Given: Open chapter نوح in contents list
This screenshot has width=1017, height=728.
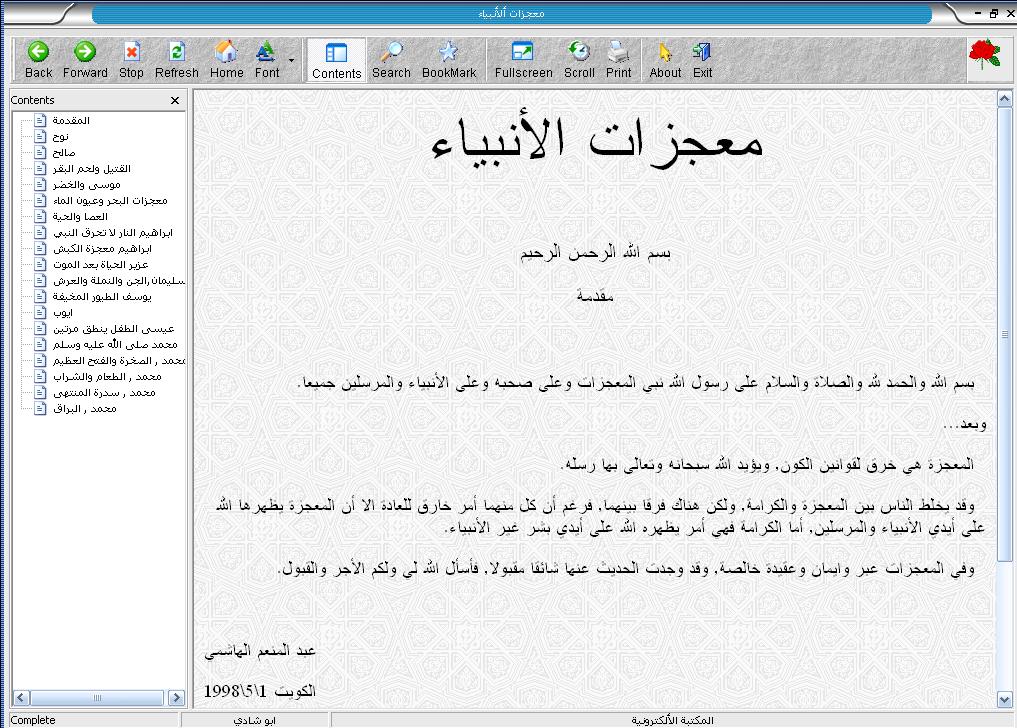Looking at the screenshot, I should click(x=61, y=137).
